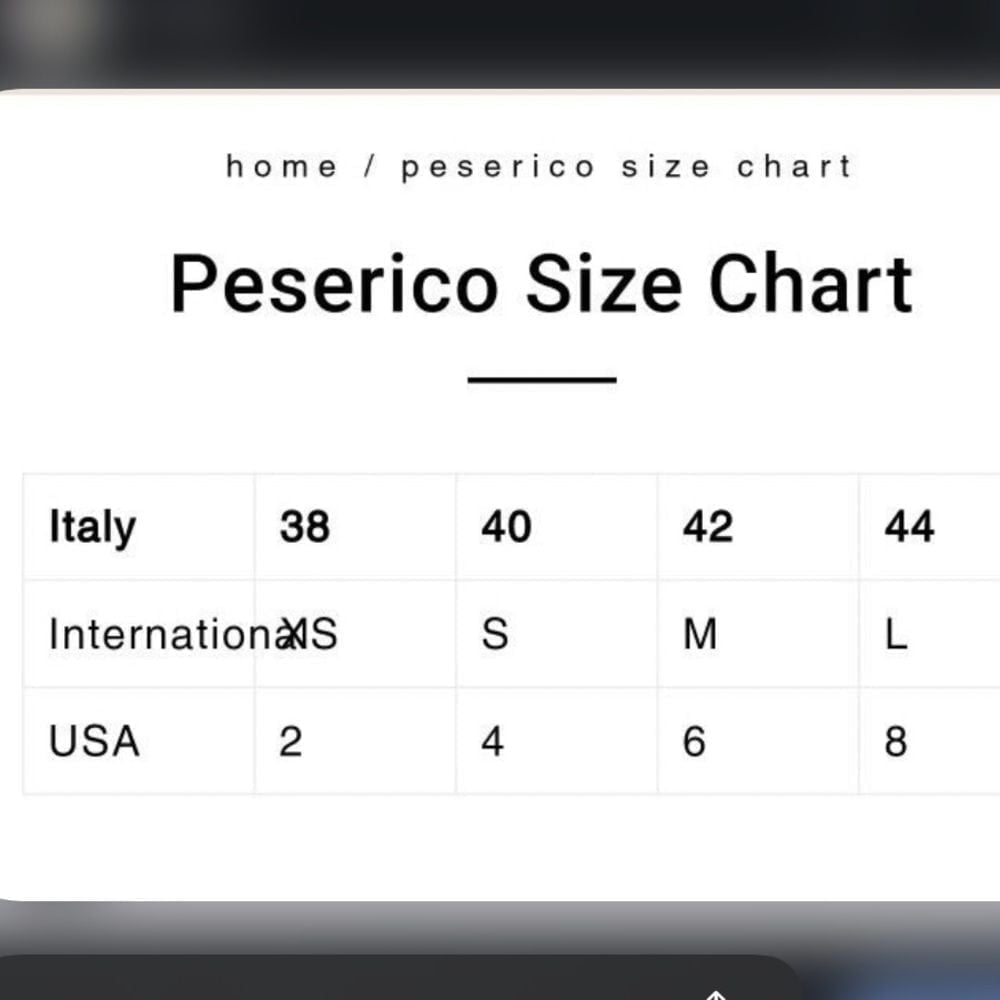This screenshot has height=1000, width=1000.
Task: Click USA size 8 cell
Action: tap(930, 741)
